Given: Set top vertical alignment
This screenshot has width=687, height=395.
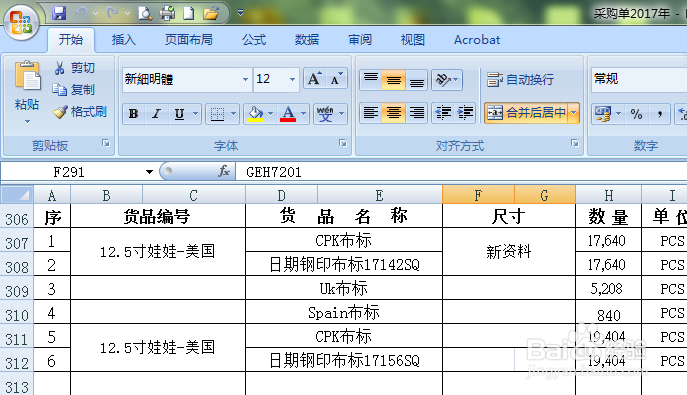Looking at the screenshot, I should (x=371, y=80).
